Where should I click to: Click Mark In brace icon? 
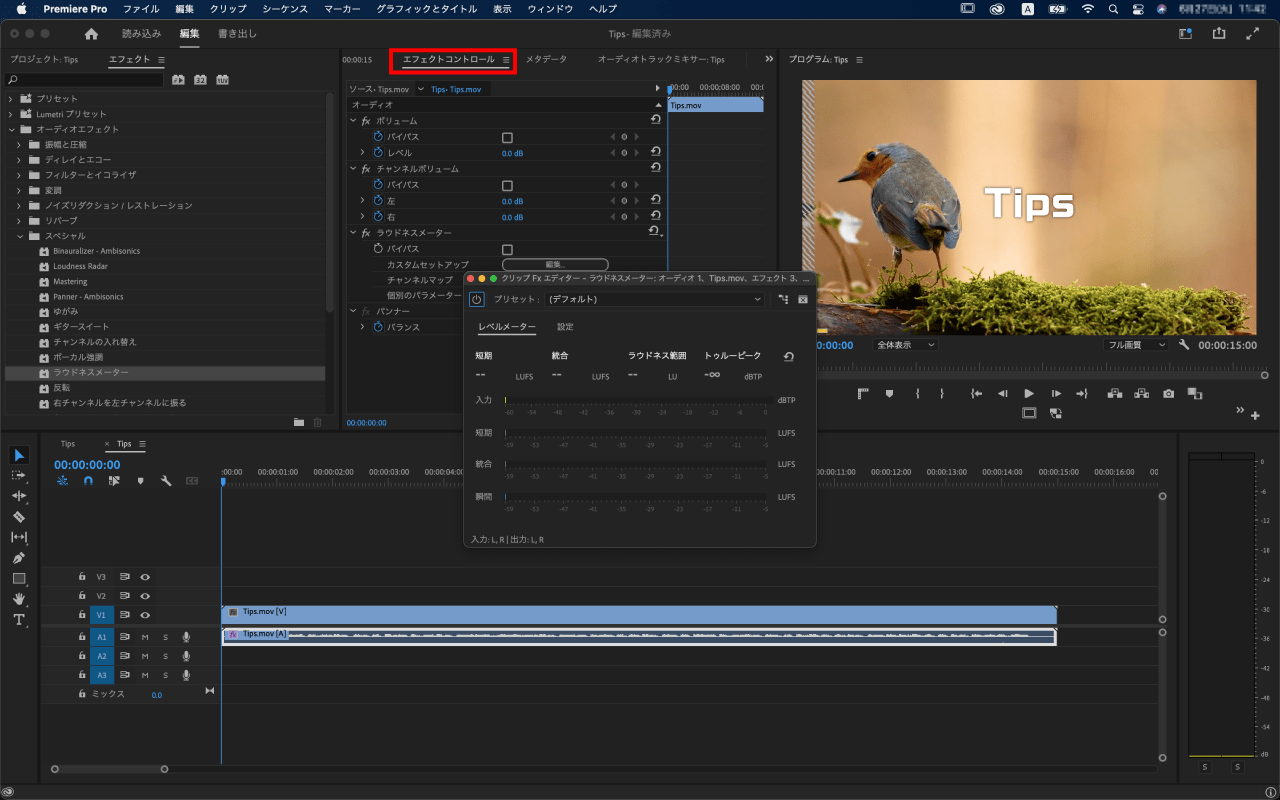click(917, 394)
